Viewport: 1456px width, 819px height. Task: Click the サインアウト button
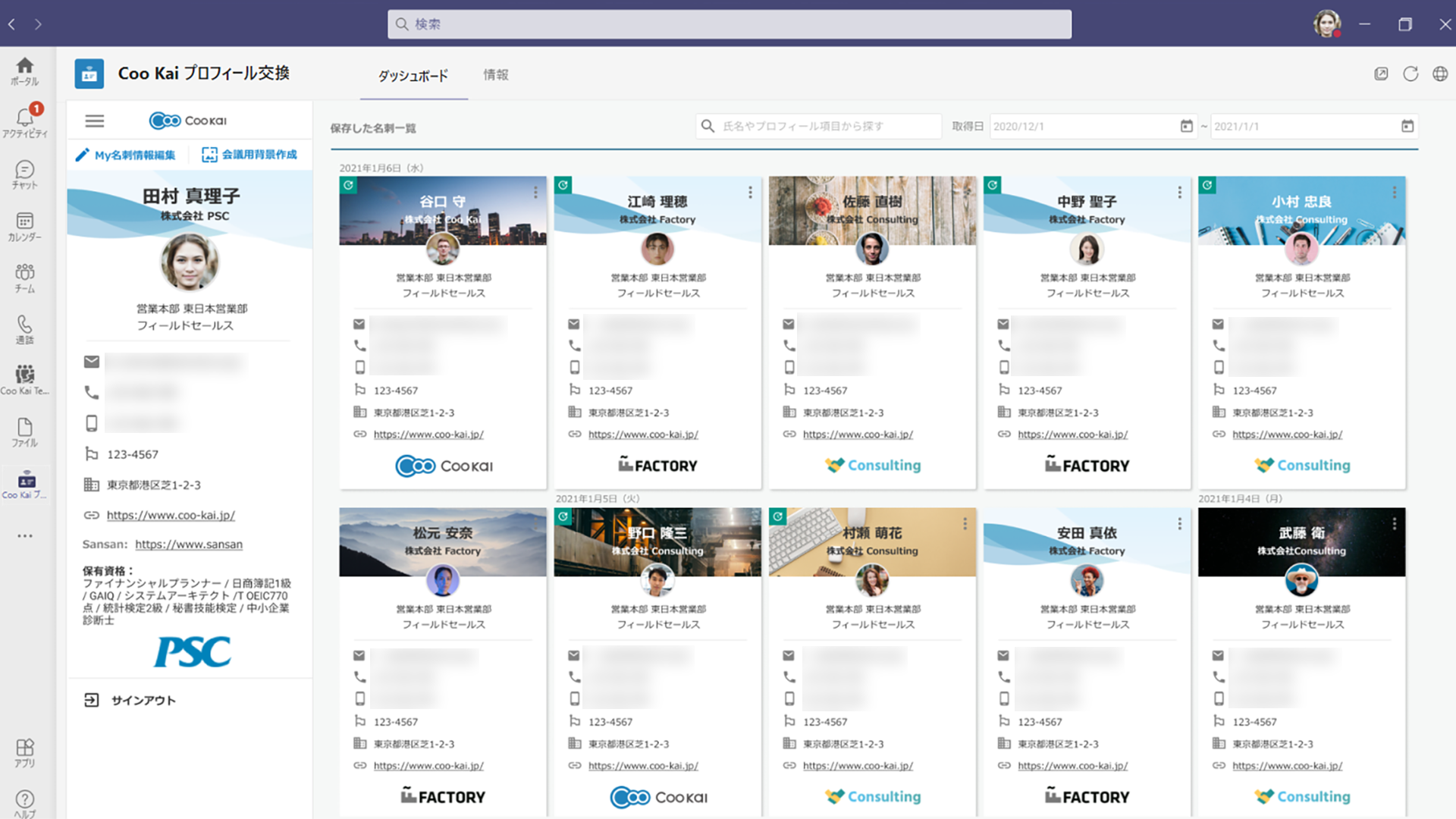tap(141, 700)
